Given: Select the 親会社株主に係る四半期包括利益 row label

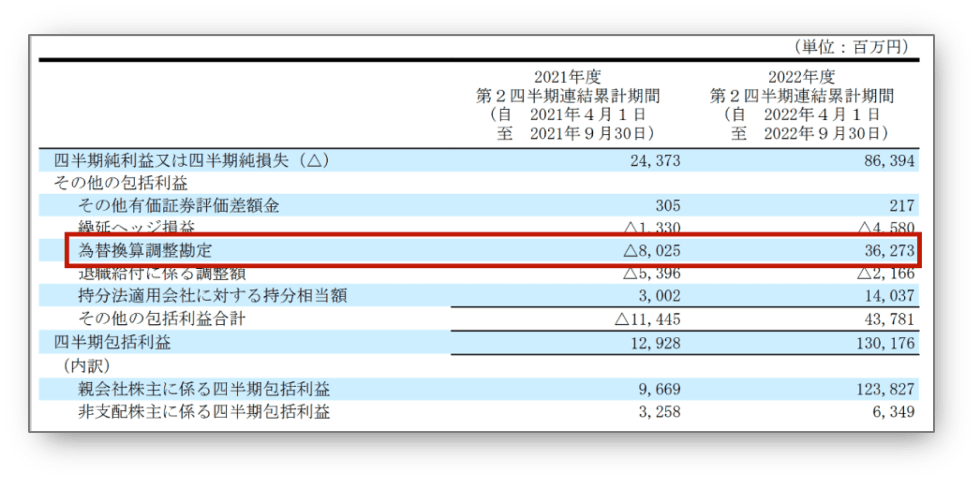Looking at the screenshot, I should (x=204, y=390).
